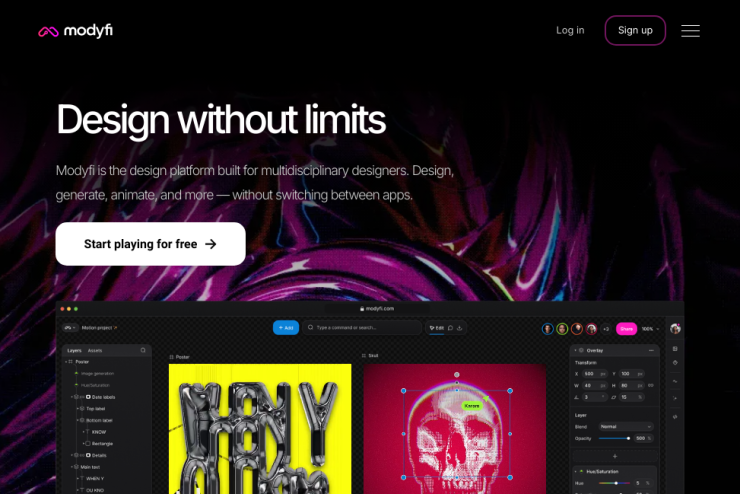
Task: Click the blue Add button
Action: [286, 327]
